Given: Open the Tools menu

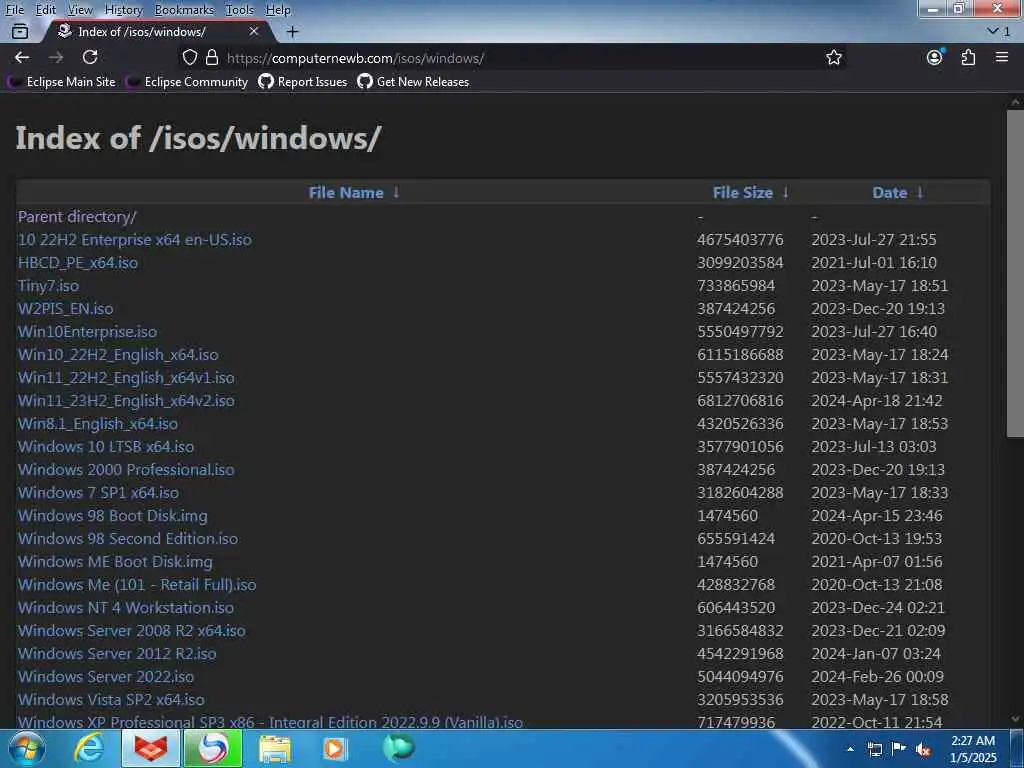Looking at the screenshot, I should click(x=240, y=10).
